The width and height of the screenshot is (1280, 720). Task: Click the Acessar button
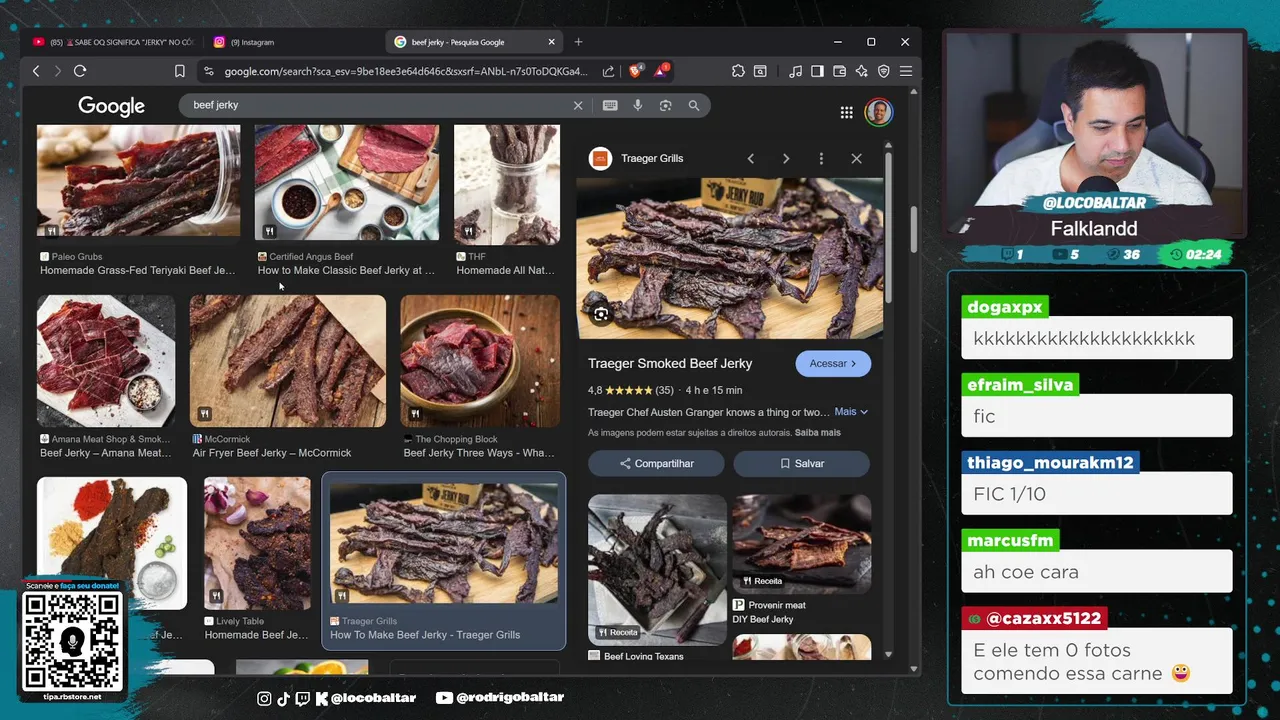(x=833, y=363)
